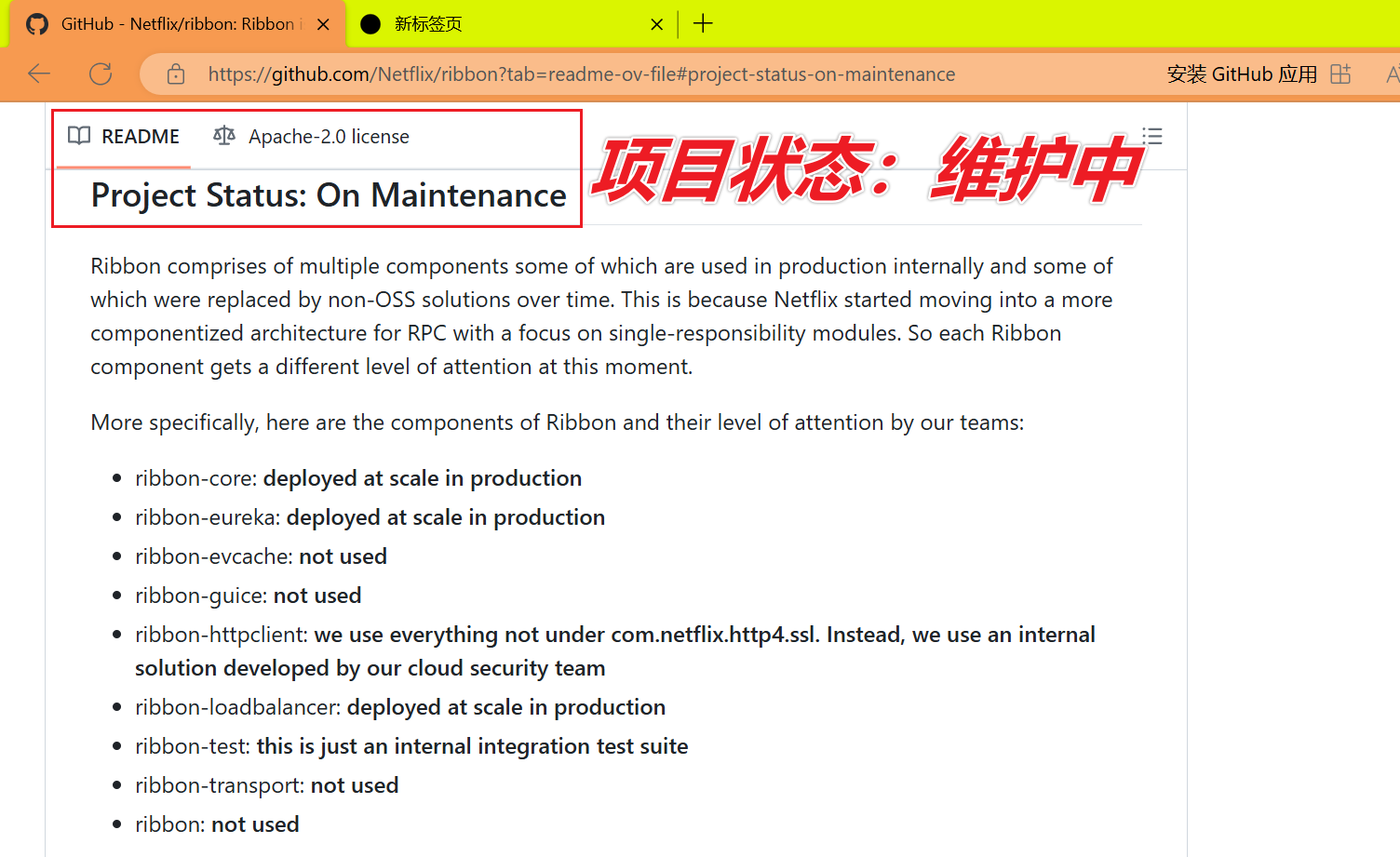Click the ribbon-transport: not used item

tap(266, 785)
